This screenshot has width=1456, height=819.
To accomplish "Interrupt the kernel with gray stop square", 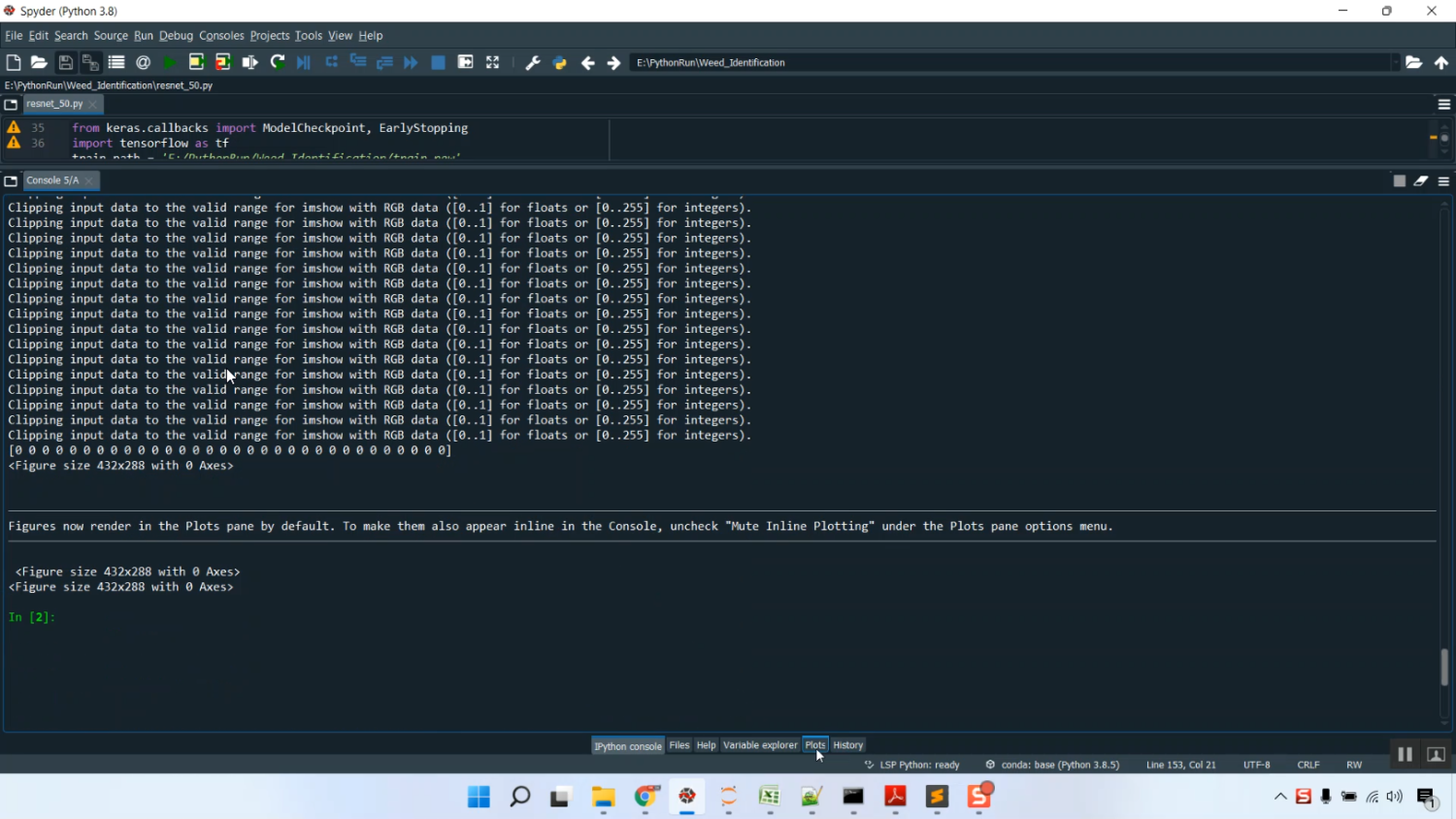I will (x=1399, y=180).
